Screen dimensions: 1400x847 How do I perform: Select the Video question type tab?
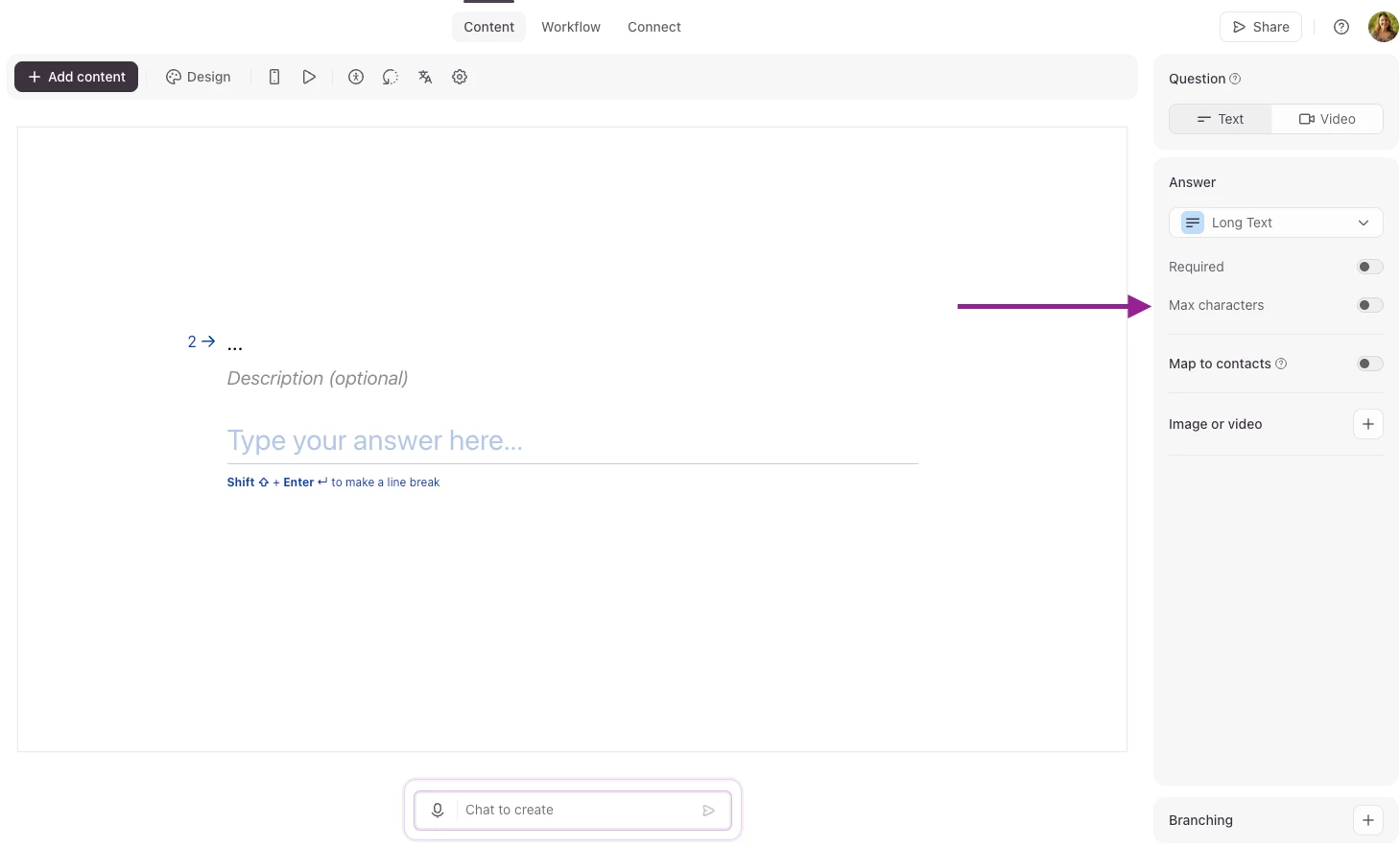pos(1327,119)
